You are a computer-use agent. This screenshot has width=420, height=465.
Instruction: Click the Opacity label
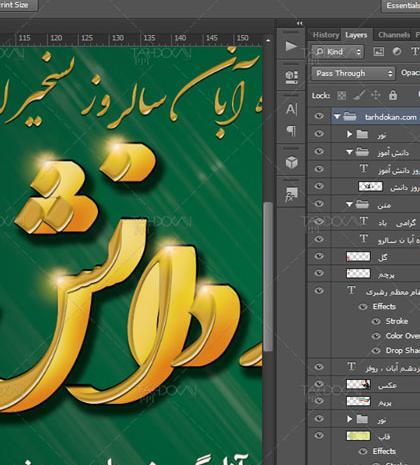(x=410, y=73)
